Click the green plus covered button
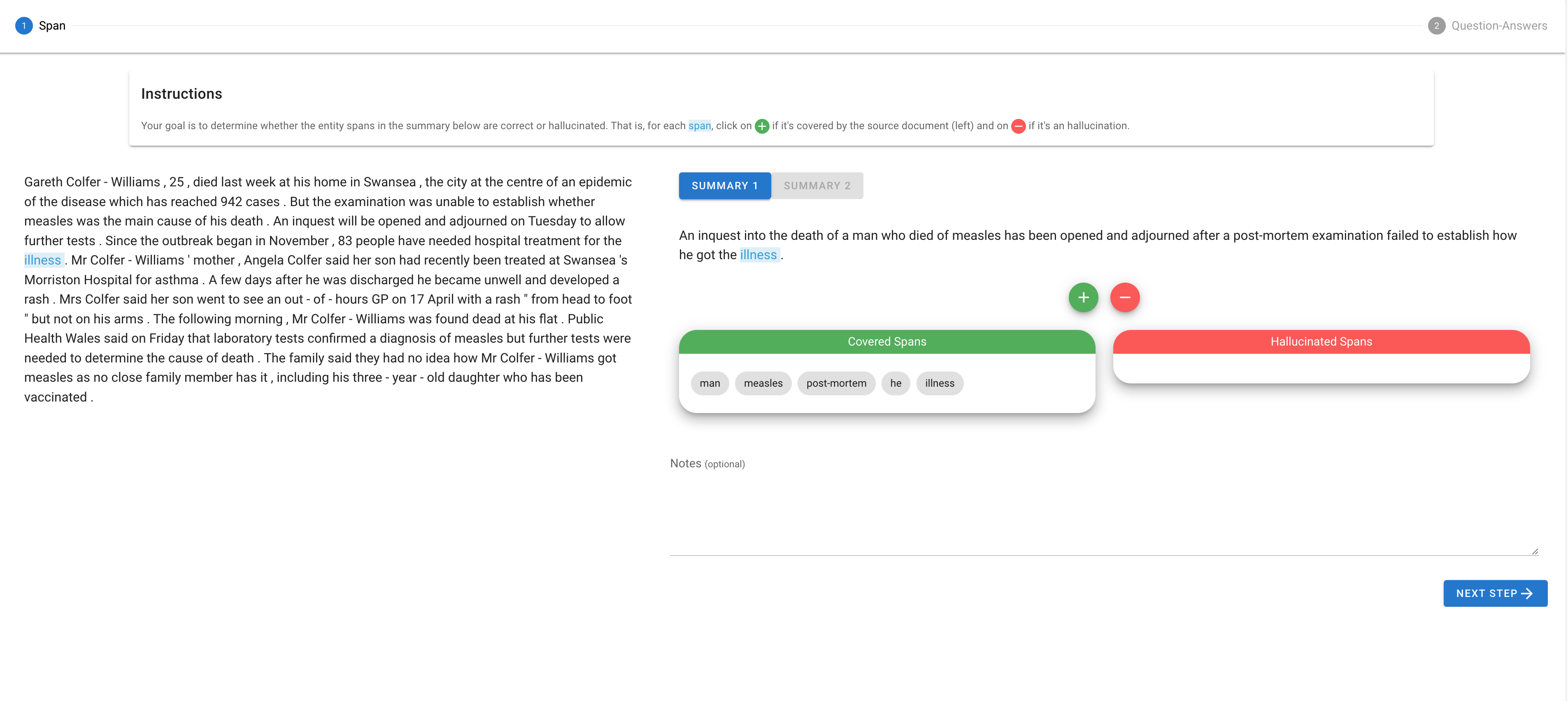The image size is (1568, 701). (x=1083, y=297)
